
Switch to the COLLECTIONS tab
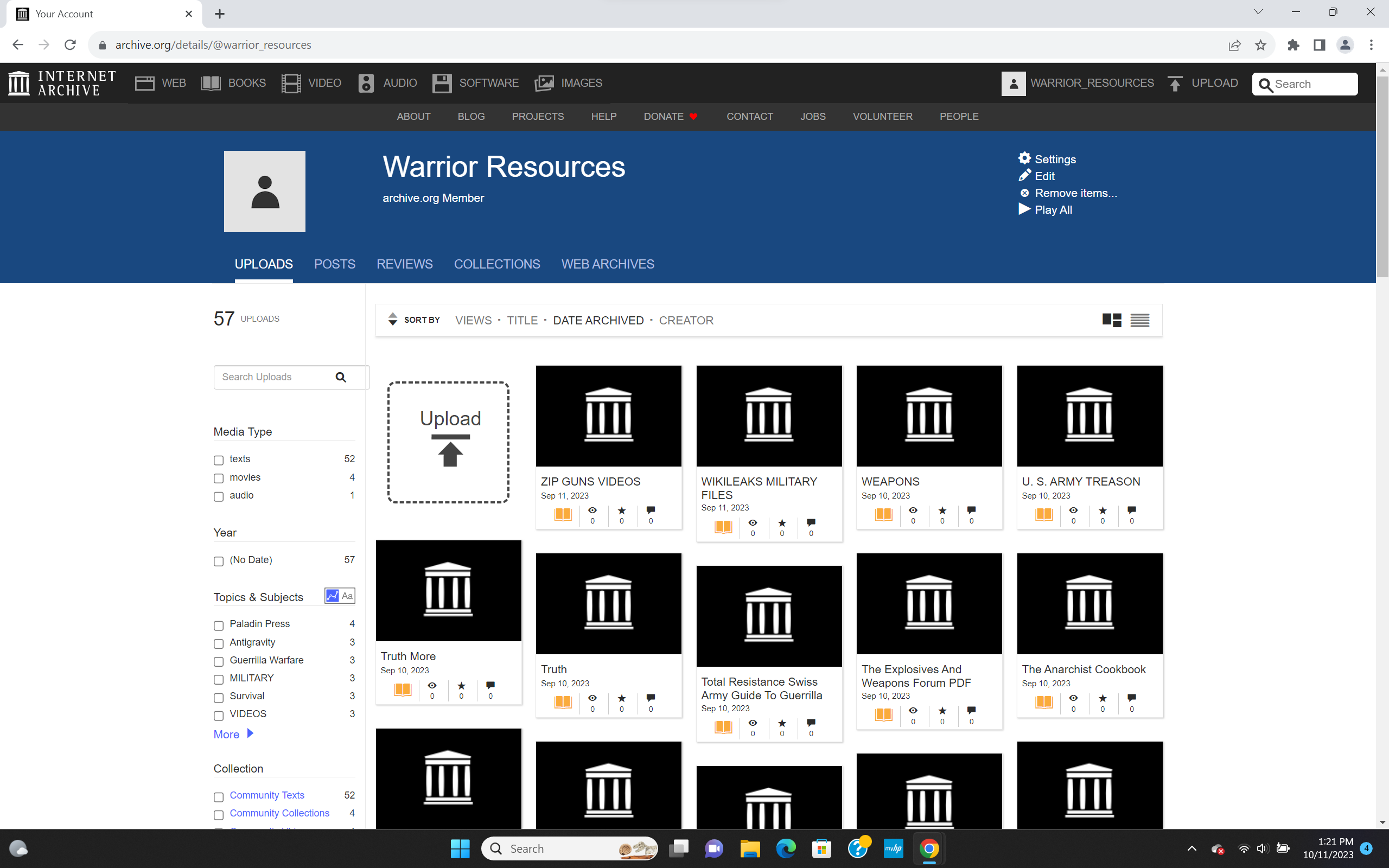click(497, 264)
